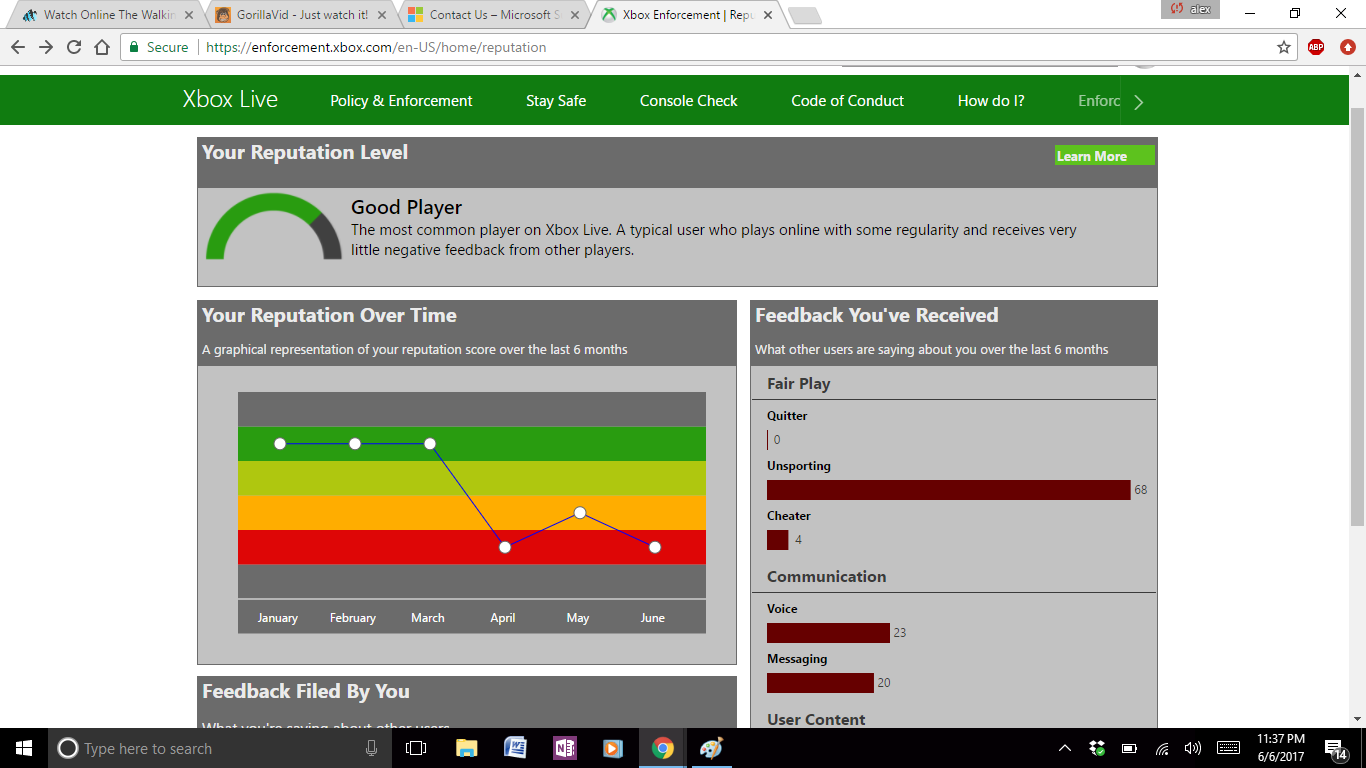Click the address bar URL

376,47
